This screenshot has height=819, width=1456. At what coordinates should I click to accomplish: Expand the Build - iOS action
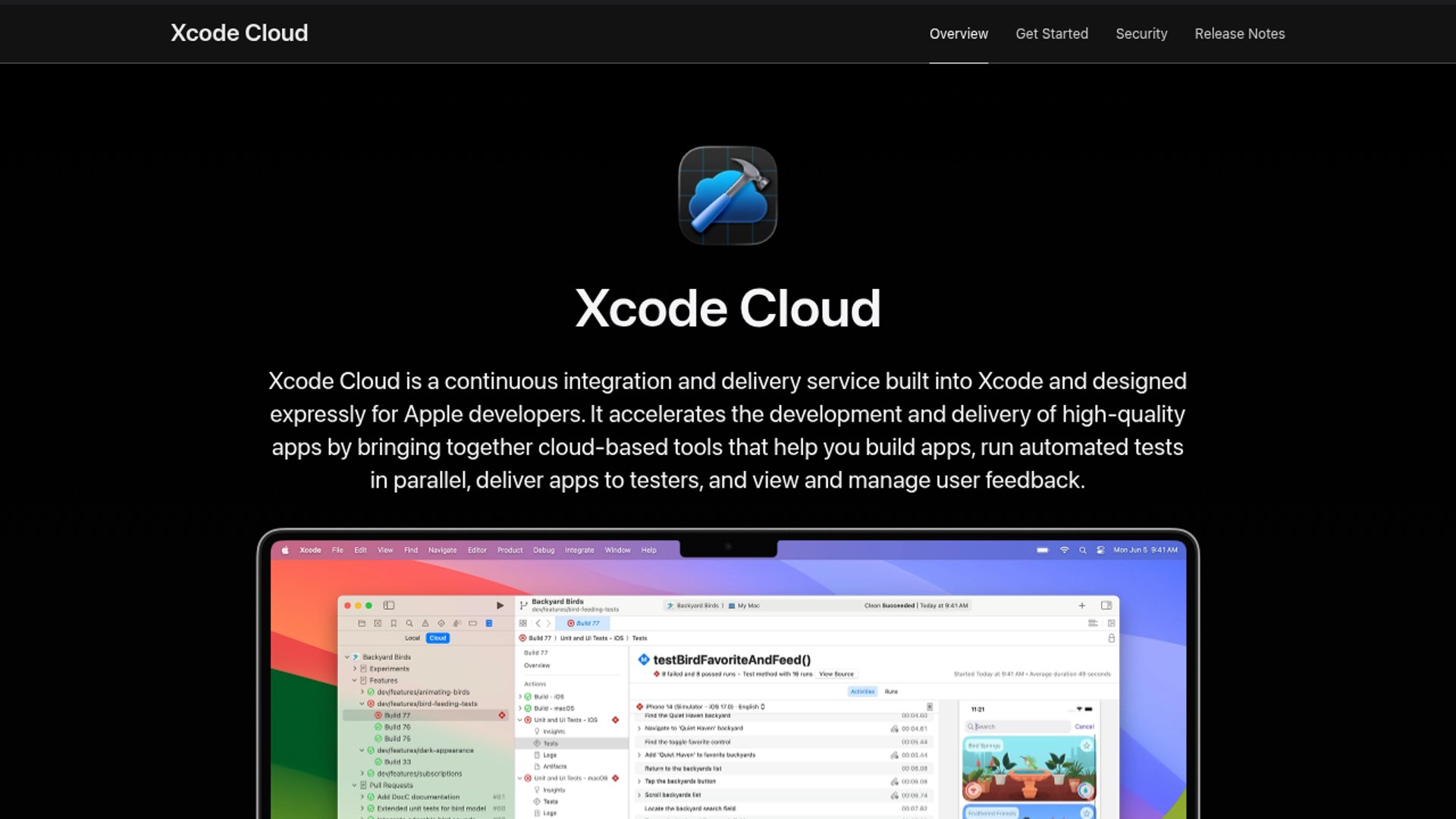pyautogui.click(x=520, y=697)
